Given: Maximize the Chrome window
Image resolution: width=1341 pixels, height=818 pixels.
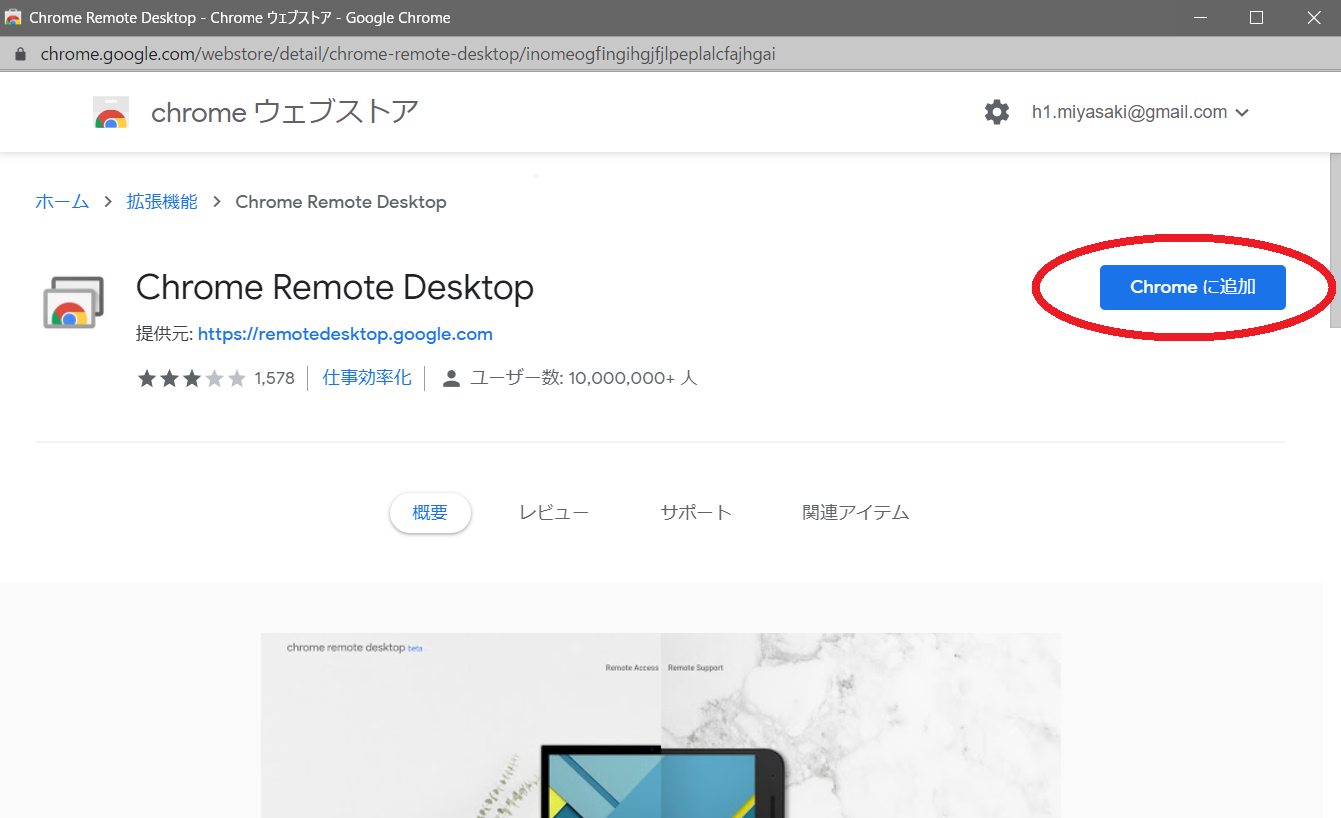Looking at the screenshot, I should (1257, 18).
